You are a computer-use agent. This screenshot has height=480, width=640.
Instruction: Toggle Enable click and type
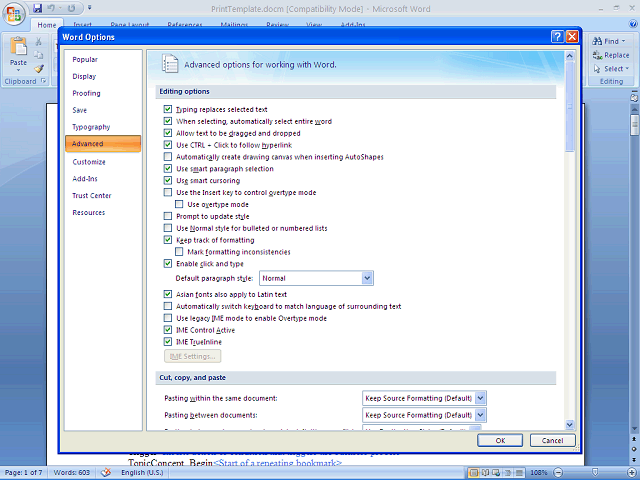(x=168, y=264)
